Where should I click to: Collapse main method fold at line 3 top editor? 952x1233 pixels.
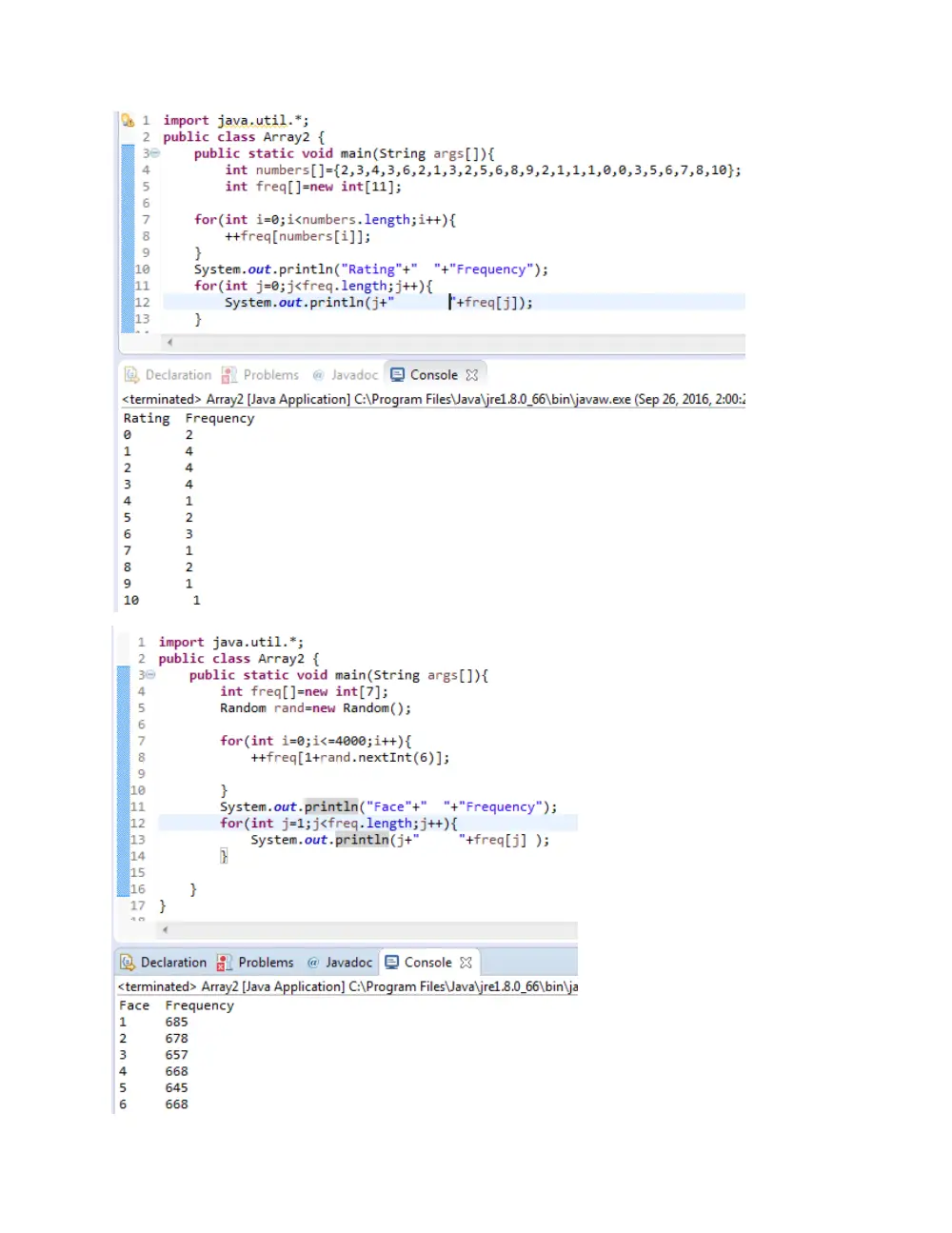click(x=155, y=153)
